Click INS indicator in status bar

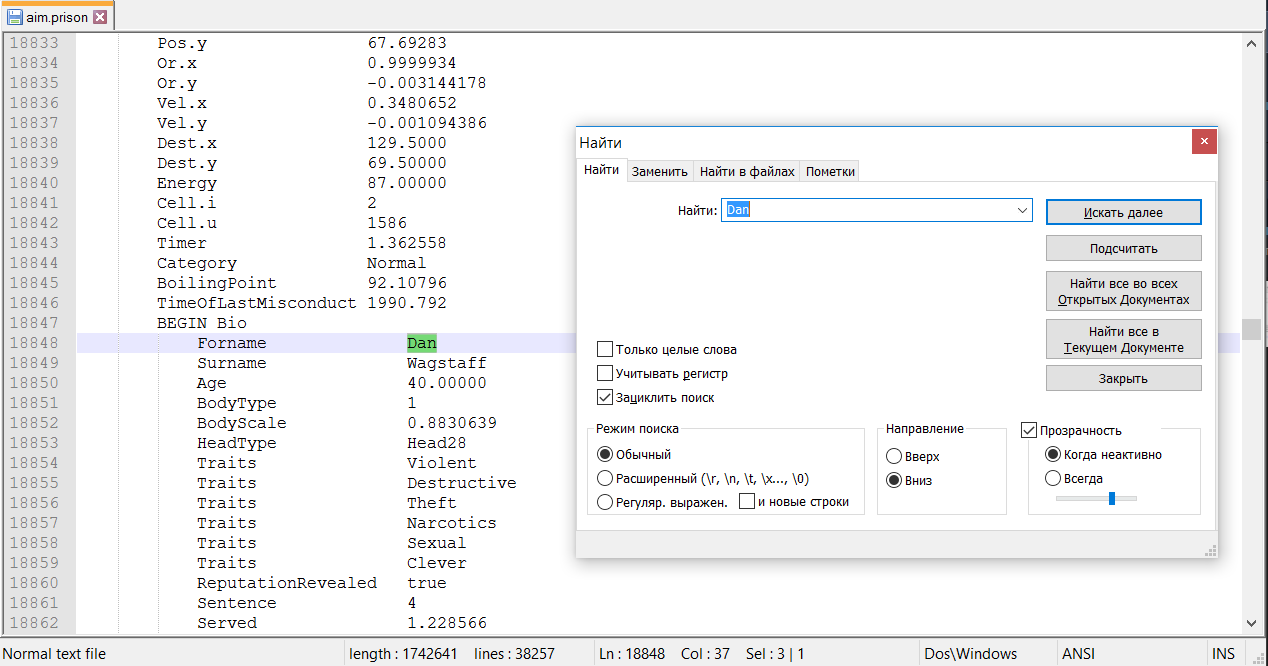pos(1223,654)
